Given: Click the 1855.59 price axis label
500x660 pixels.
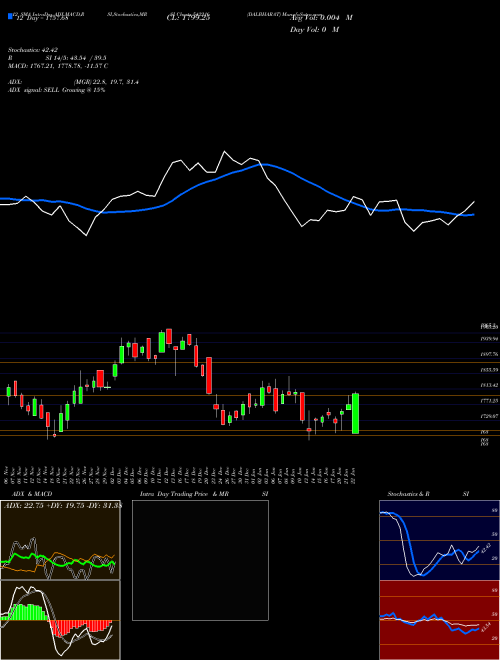Looking at the screenshot, I should tap(489, 370).
